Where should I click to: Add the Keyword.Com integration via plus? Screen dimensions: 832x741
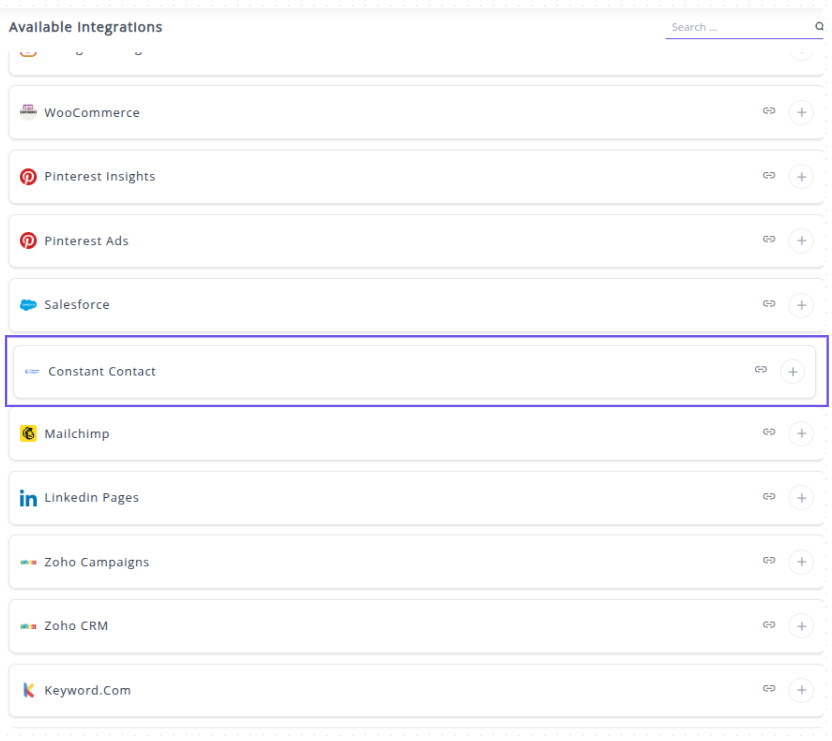pyautogui.click(x=800, y=690)
